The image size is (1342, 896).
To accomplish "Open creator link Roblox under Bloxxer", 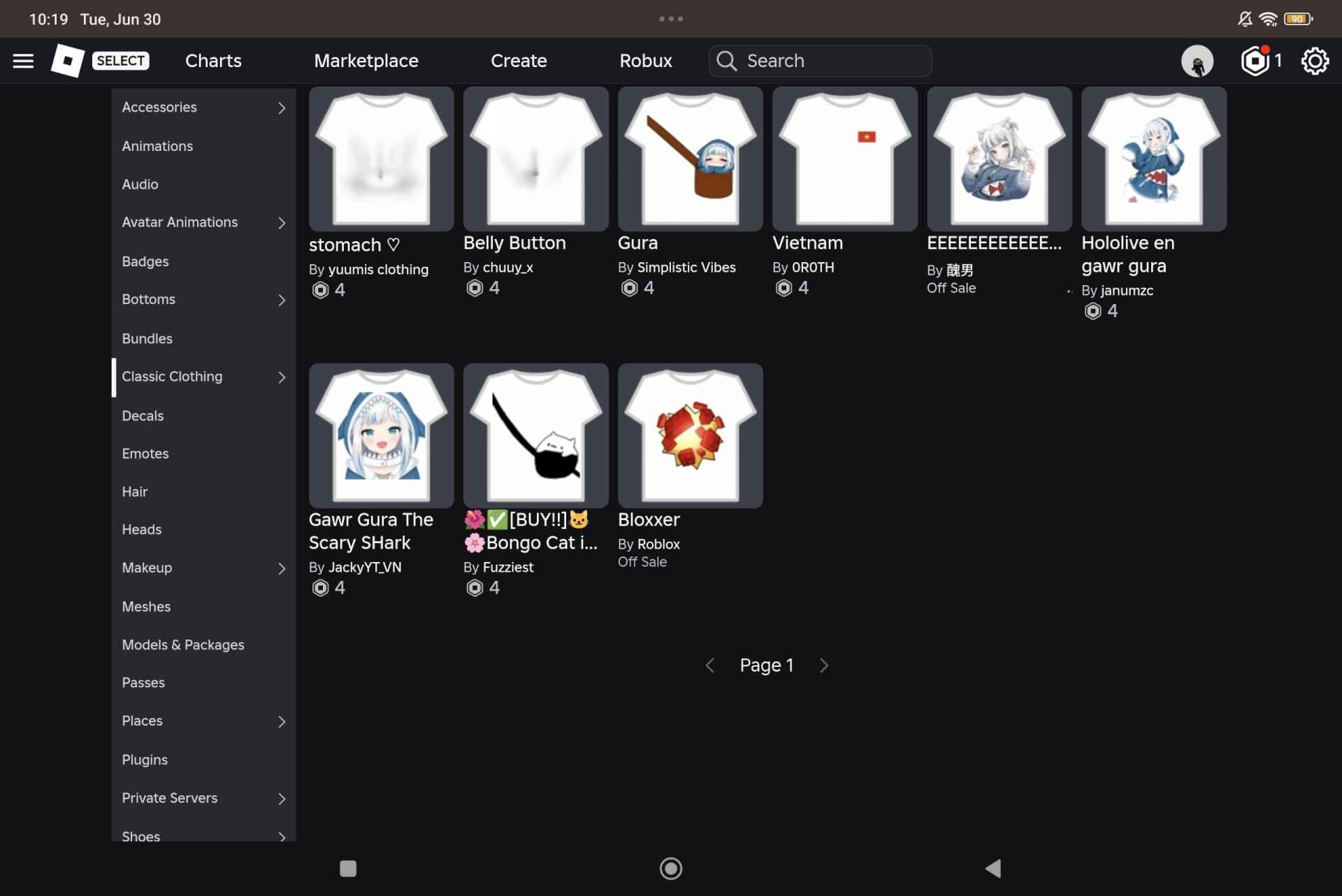I will click(x=658, y=544).
